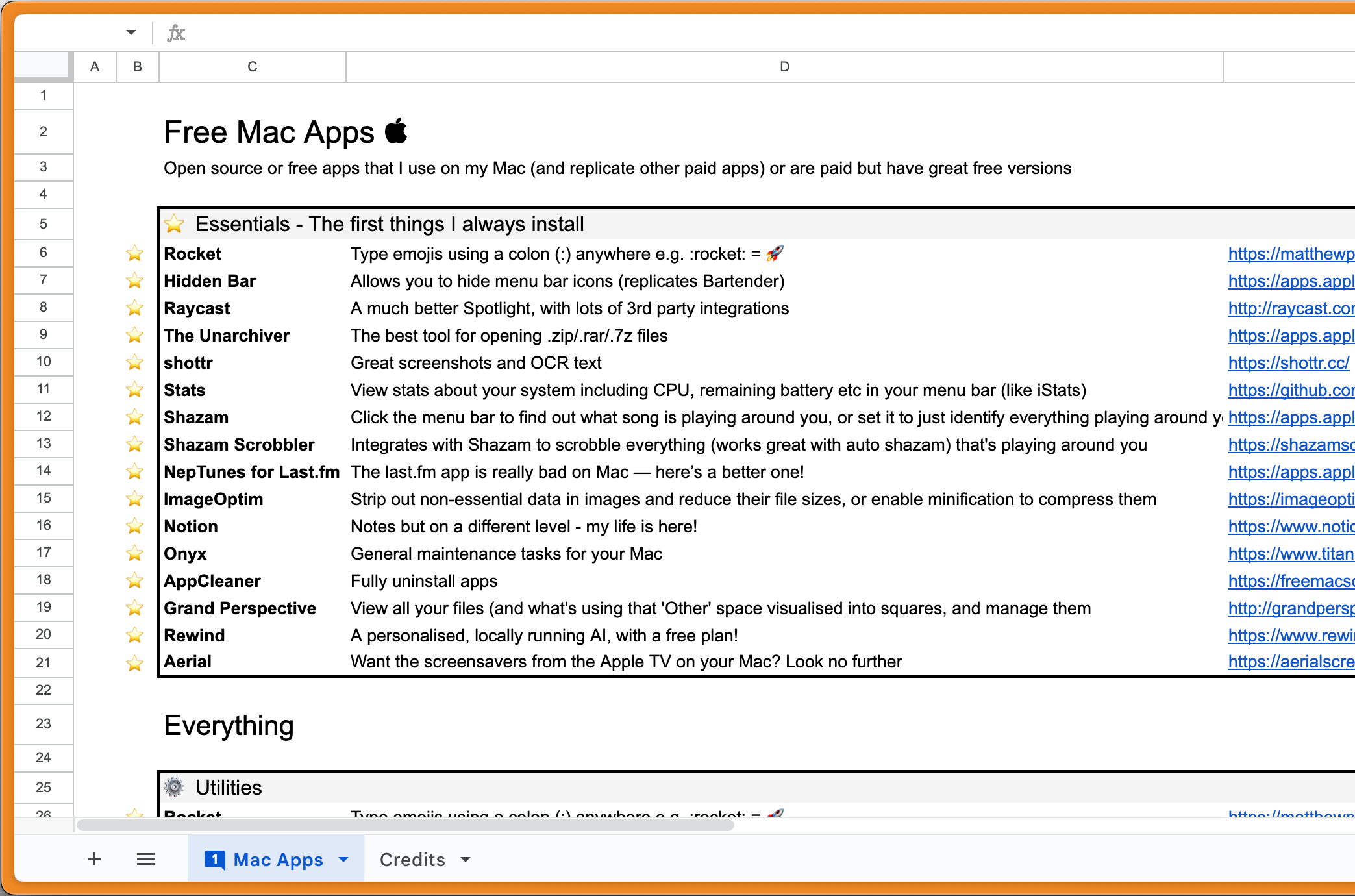The image size is (1355, 896).
Task: Click the star icon beside NepTunes for Last.fm
Action: 135,471
